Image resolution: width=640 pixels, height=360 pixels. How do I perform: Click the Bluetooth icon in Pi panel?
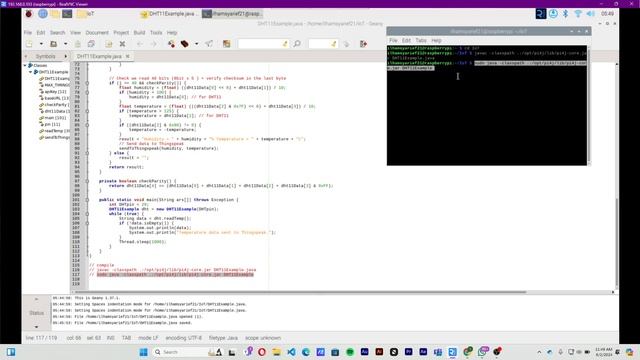click(566, 14)
